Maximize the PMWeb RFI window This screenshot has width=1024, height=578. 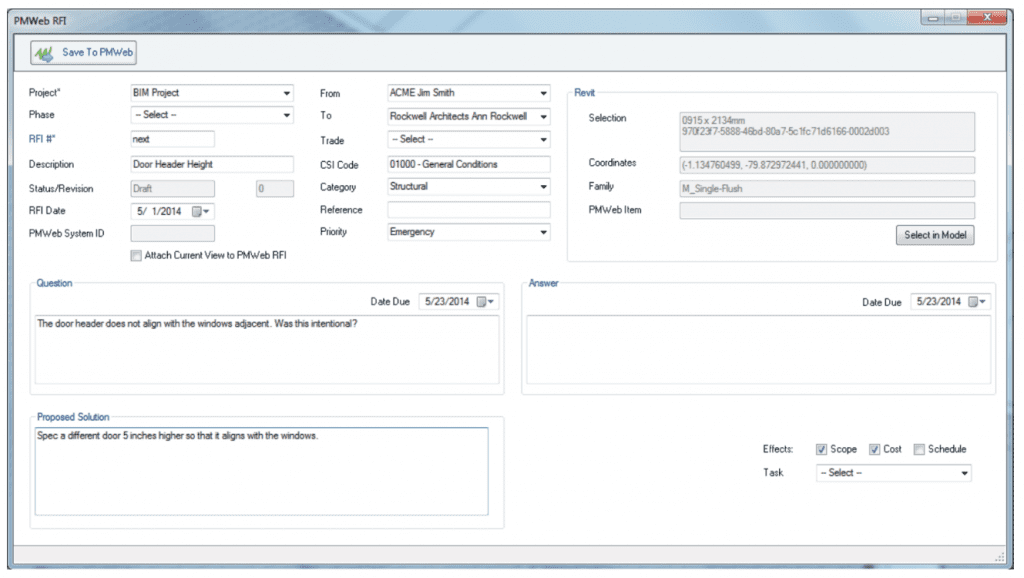pos(955,18)
